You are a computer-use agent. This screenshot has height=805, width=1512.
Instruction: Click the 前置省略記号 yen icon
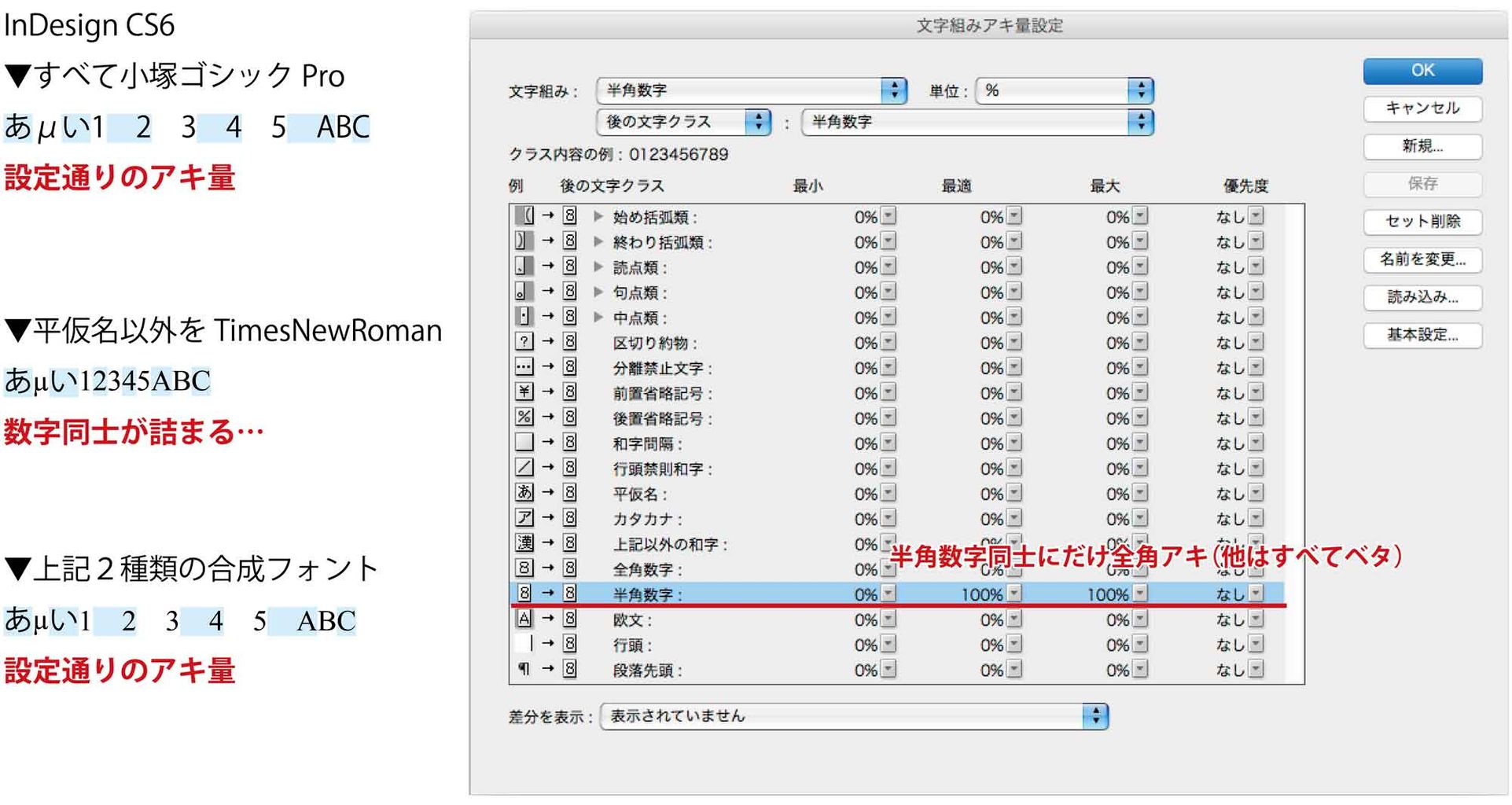click(524, 391)
